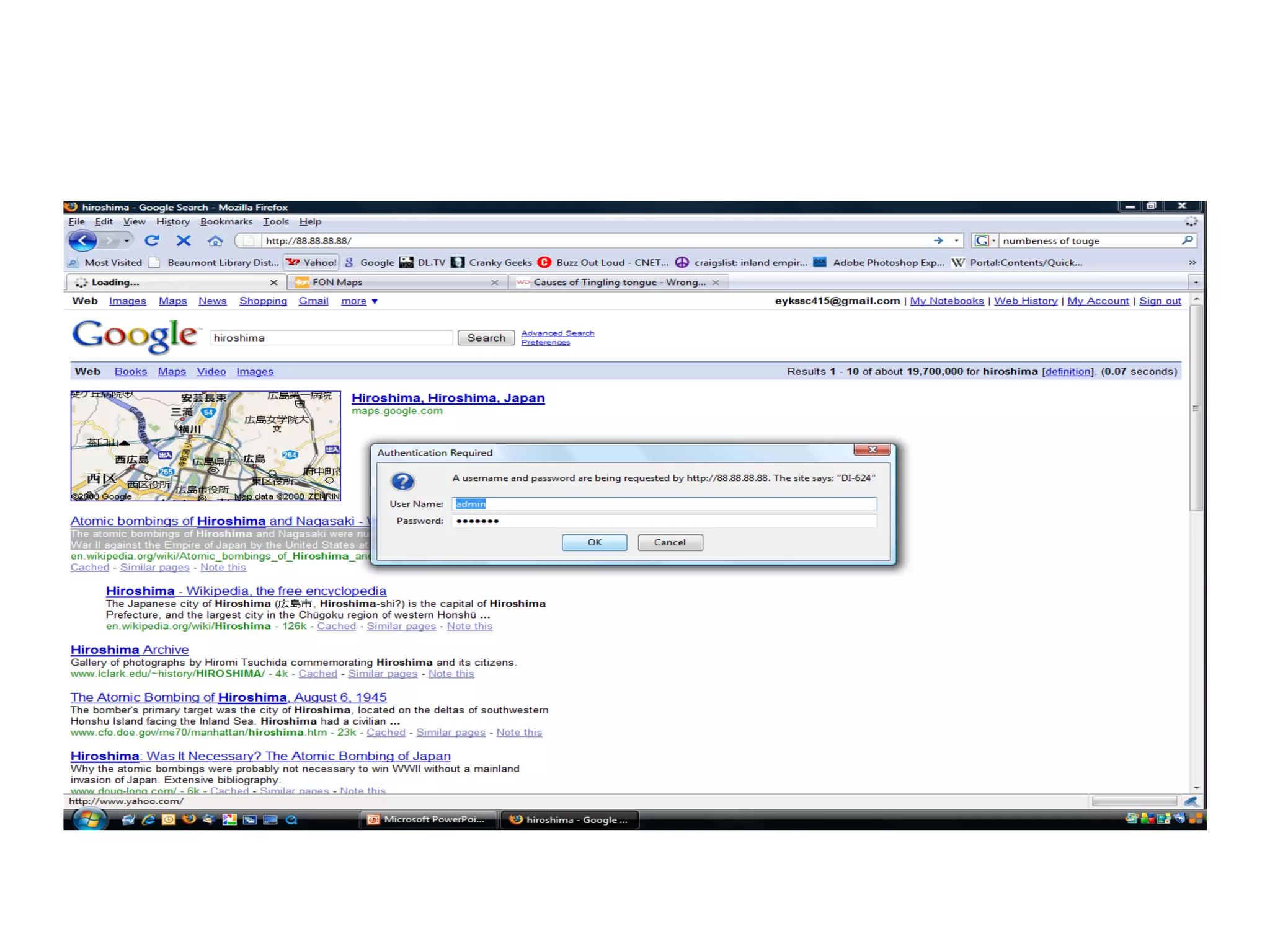Switch to Microsoft PowerPoint taskbar button
Screen dimensions: 1270x952
(x=429, y=819)
